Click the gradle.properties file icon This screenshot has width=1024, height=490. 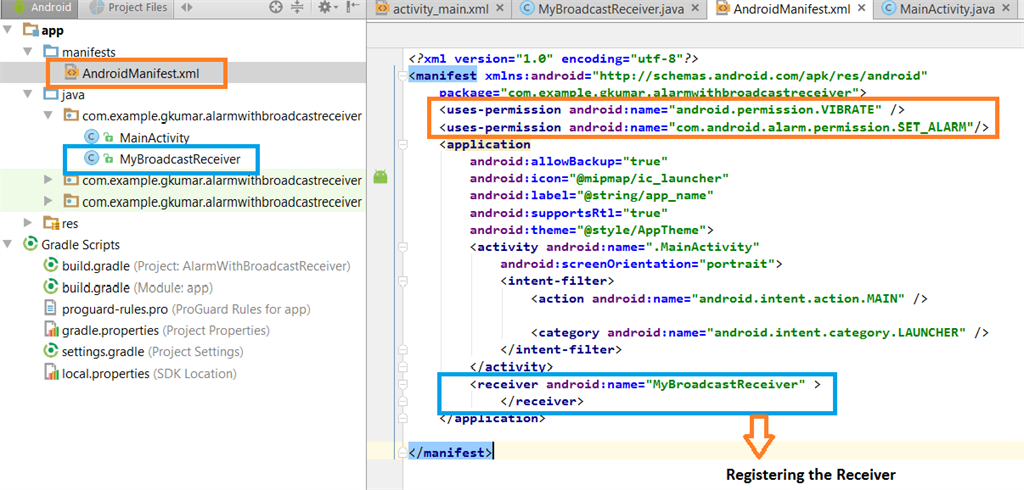coord(50,331)
